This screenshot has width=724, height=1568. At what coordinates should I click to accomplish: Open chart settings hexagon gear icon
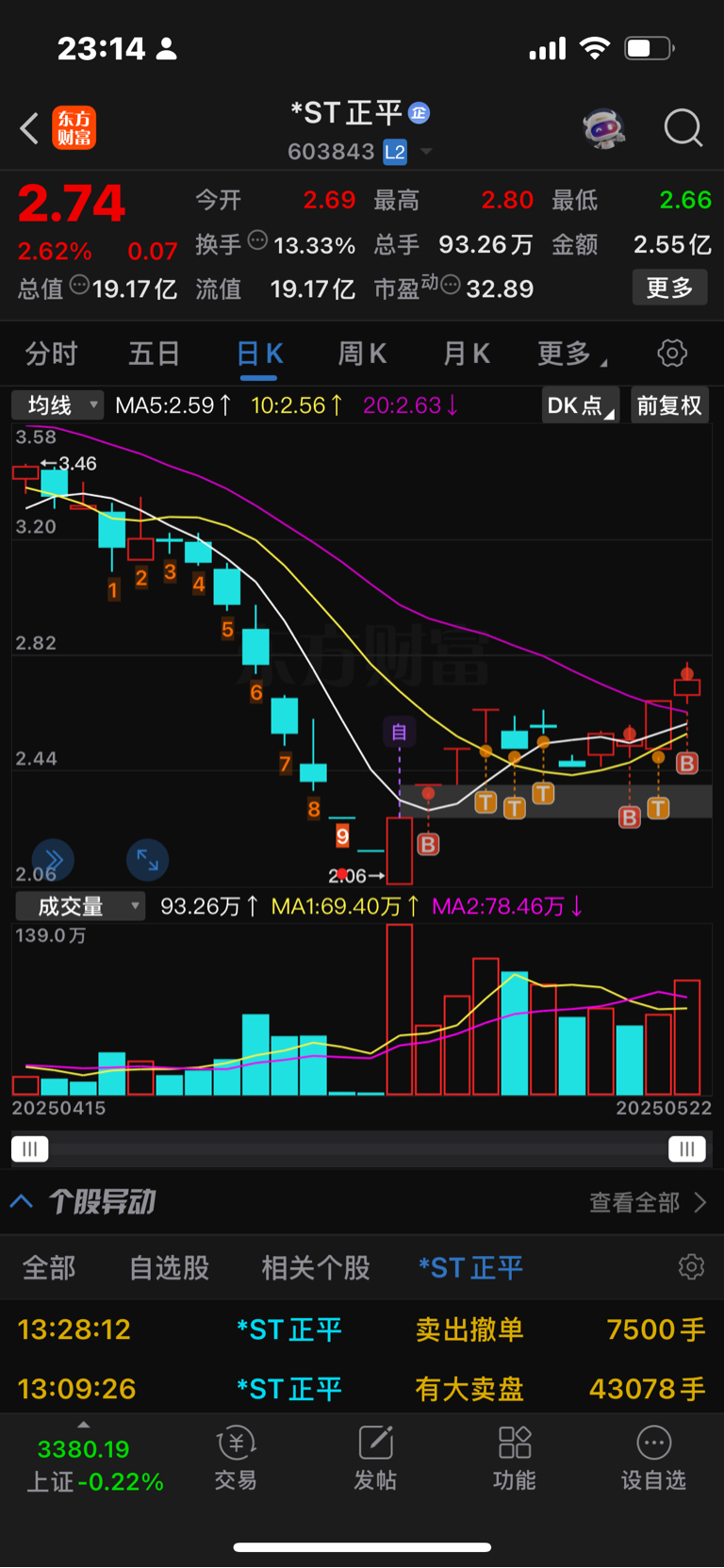tap(672, 354)
